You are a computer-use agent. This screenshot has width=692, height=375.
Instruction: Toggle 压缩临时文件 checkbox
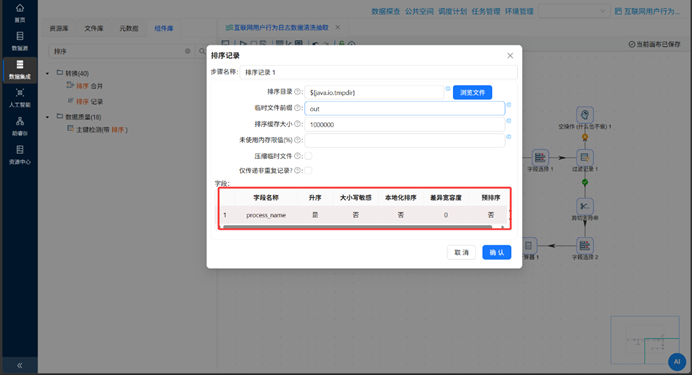[308, 156]
